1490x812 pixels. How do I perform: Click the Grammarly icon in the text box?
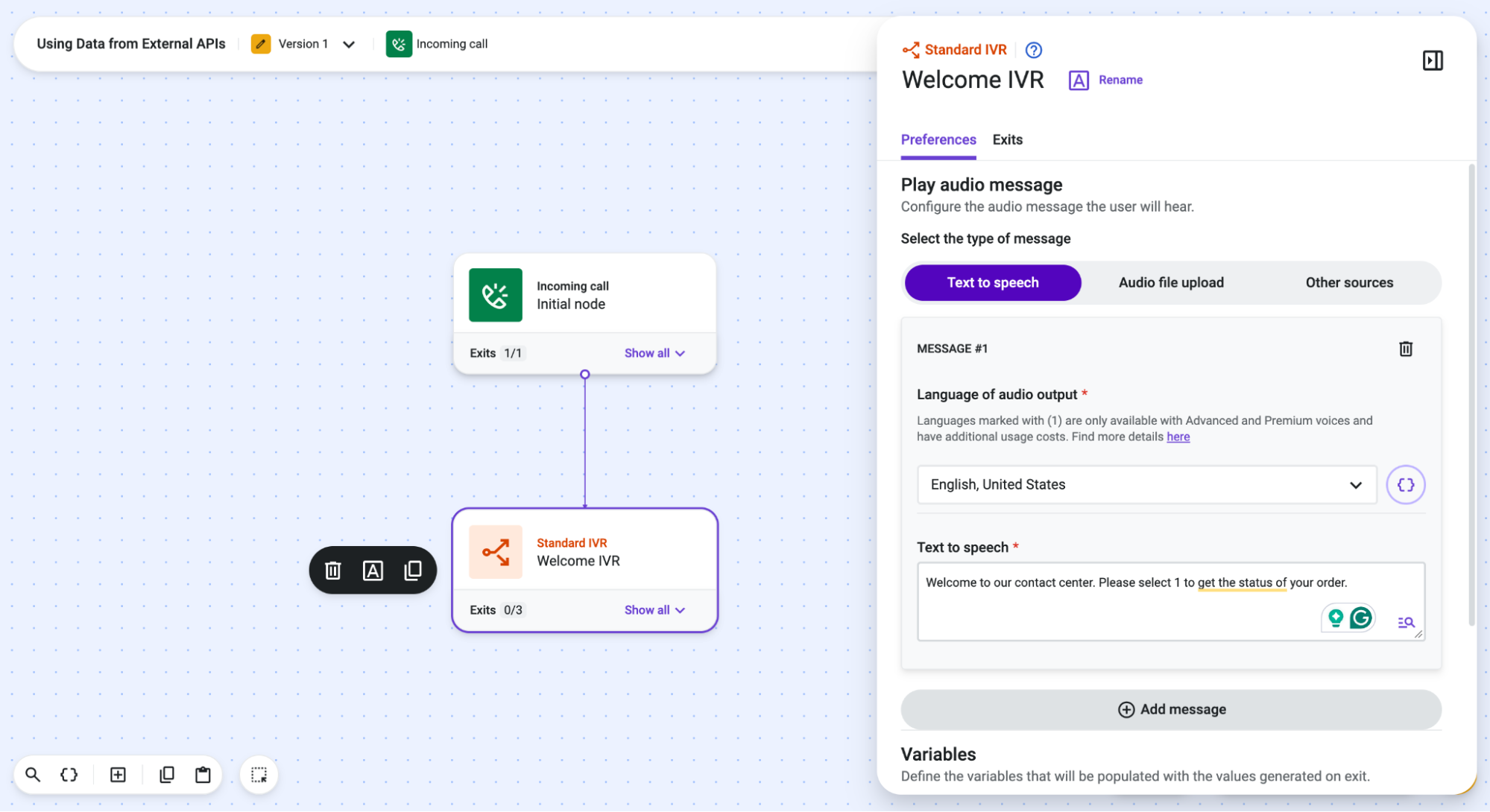point(1361,618)
